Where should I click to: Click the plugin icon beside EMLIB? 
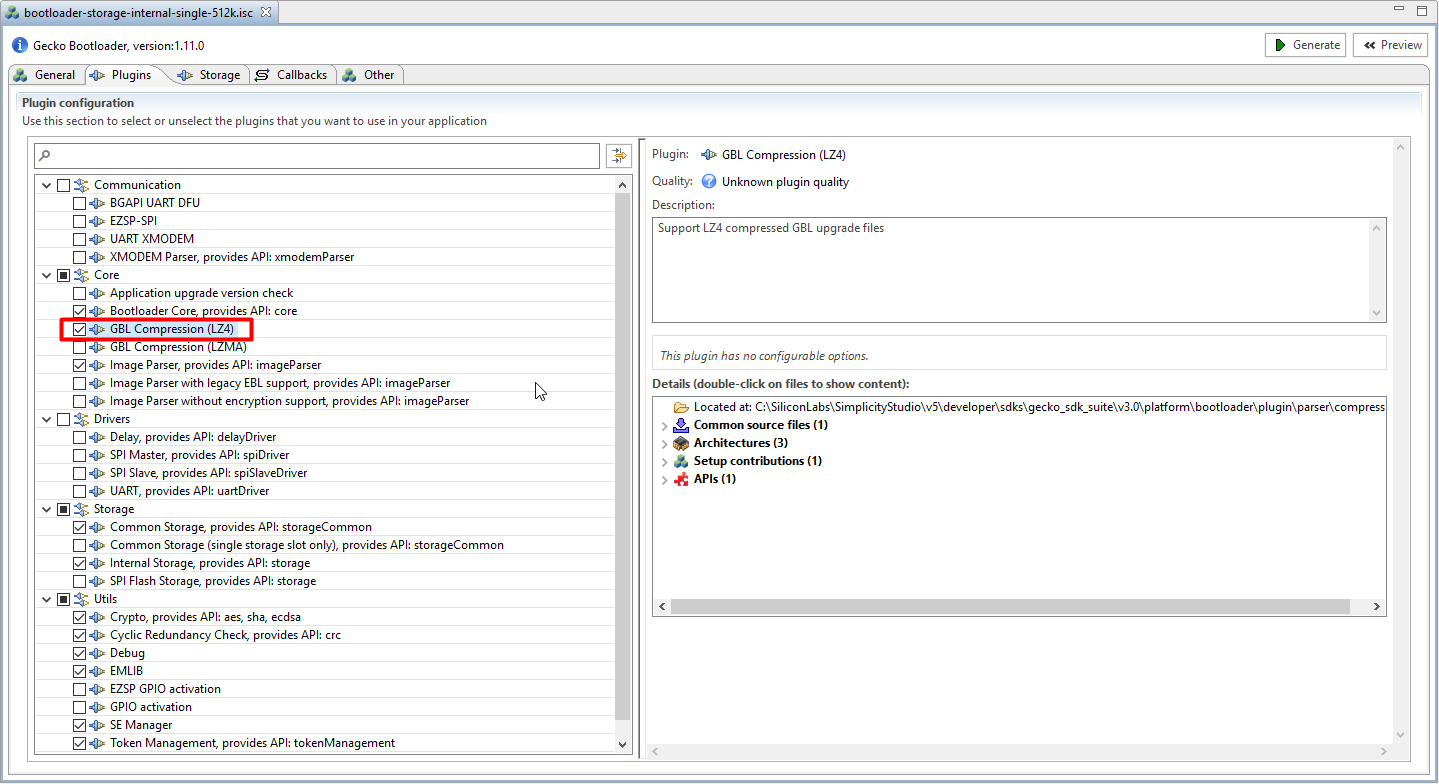(x=97, y=671)
